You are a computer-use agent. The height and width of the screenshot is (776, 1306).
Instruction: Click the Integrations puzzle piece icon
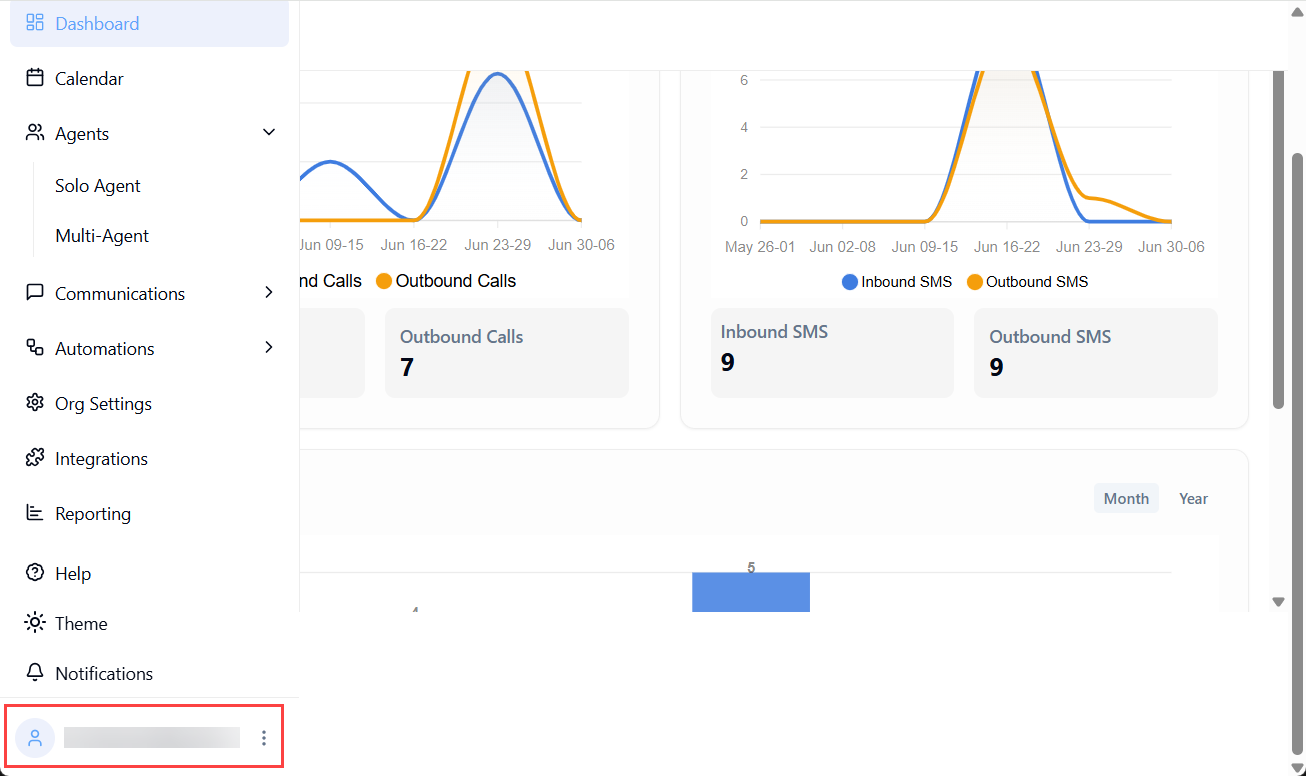35,458
